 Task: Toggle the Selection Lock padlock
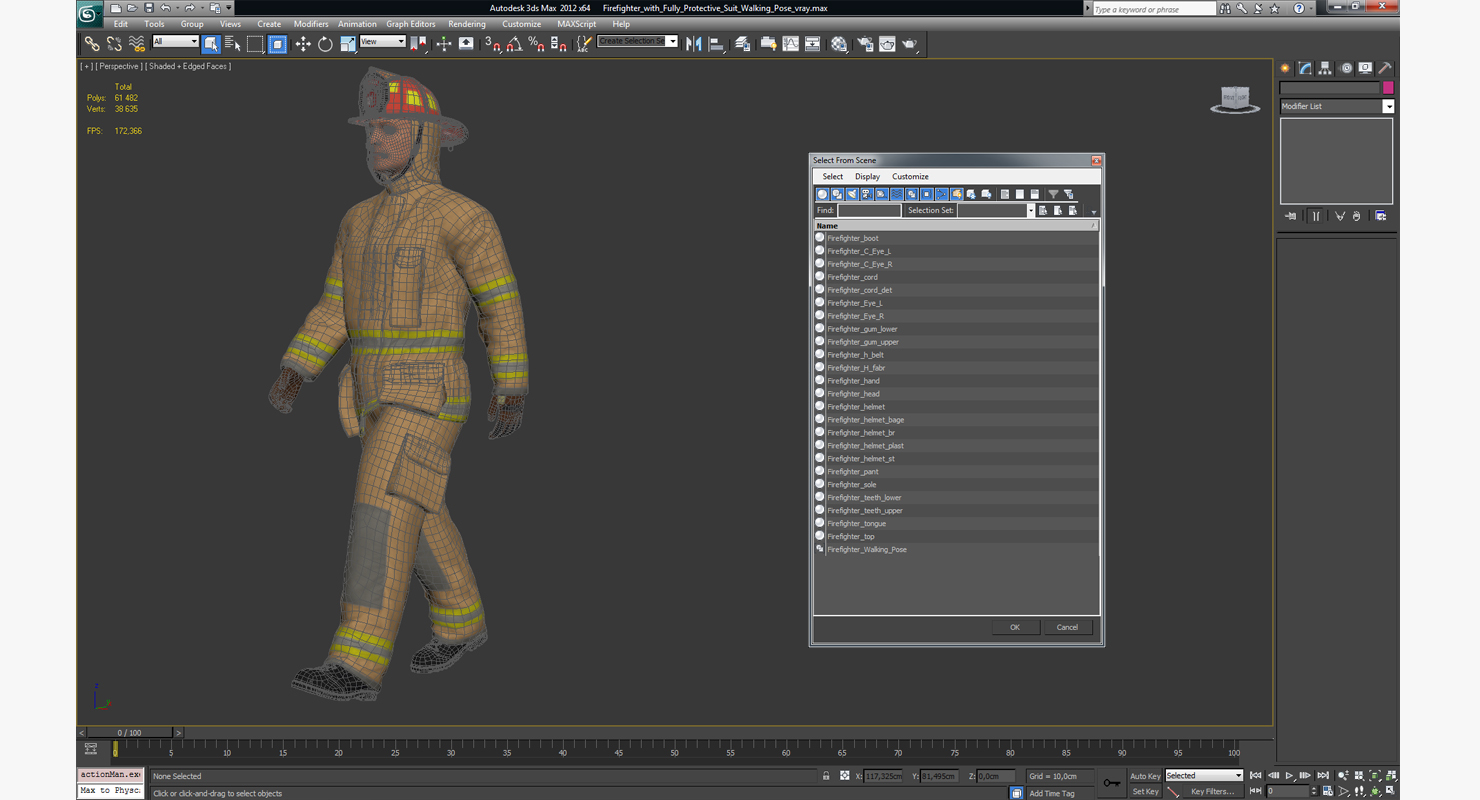click(x=826, y=776)
